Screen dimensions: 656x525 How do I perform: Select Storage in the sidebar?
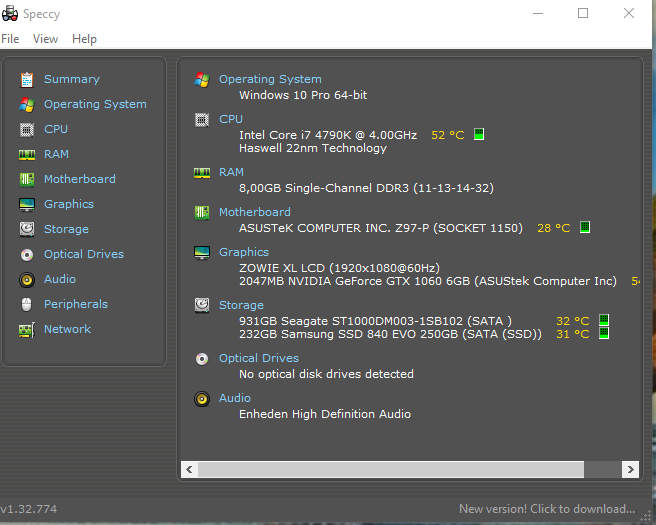point(67,229)
